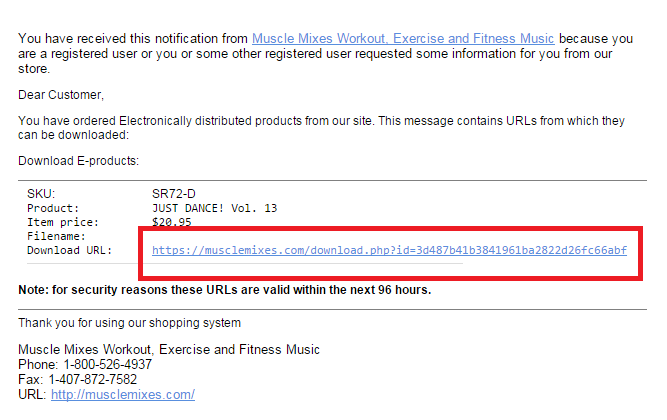Image resolution: width=667 pixels, height=420 pixels.
Task: Click the Dear Customer greeting
Action: coord(61,95)
